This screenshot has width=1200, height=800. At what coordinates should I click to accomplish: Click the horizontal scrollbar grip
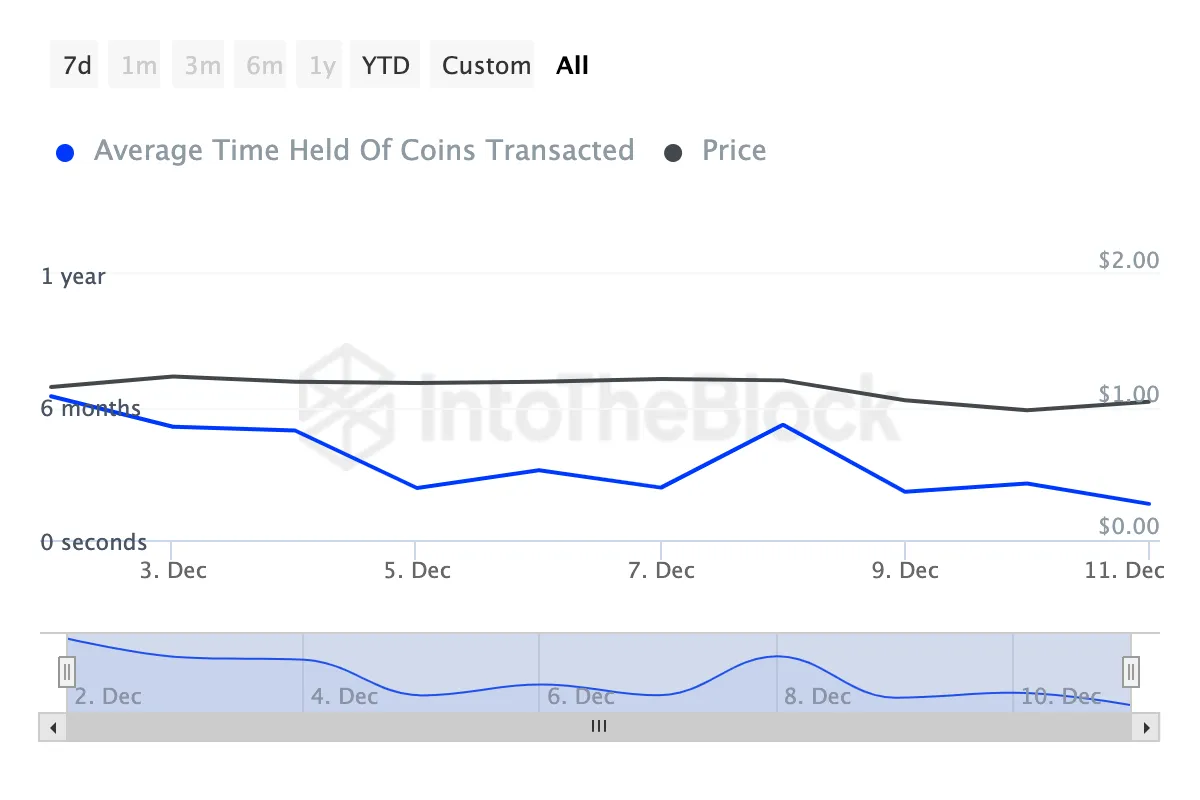tap(599, 727)
